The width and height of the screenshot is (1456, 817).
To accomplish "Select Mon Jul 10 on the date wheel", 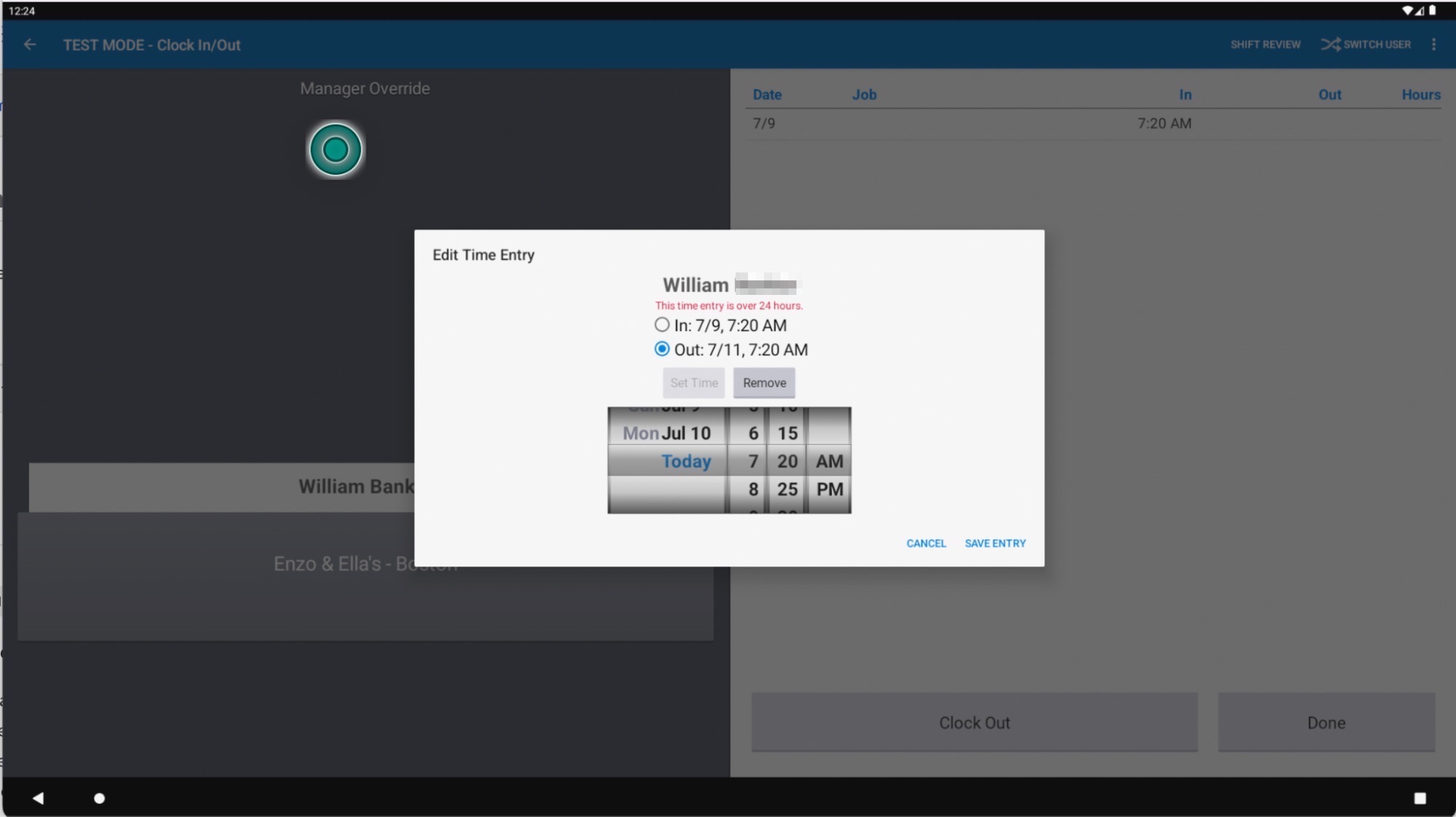I will [x=666, y=433].
